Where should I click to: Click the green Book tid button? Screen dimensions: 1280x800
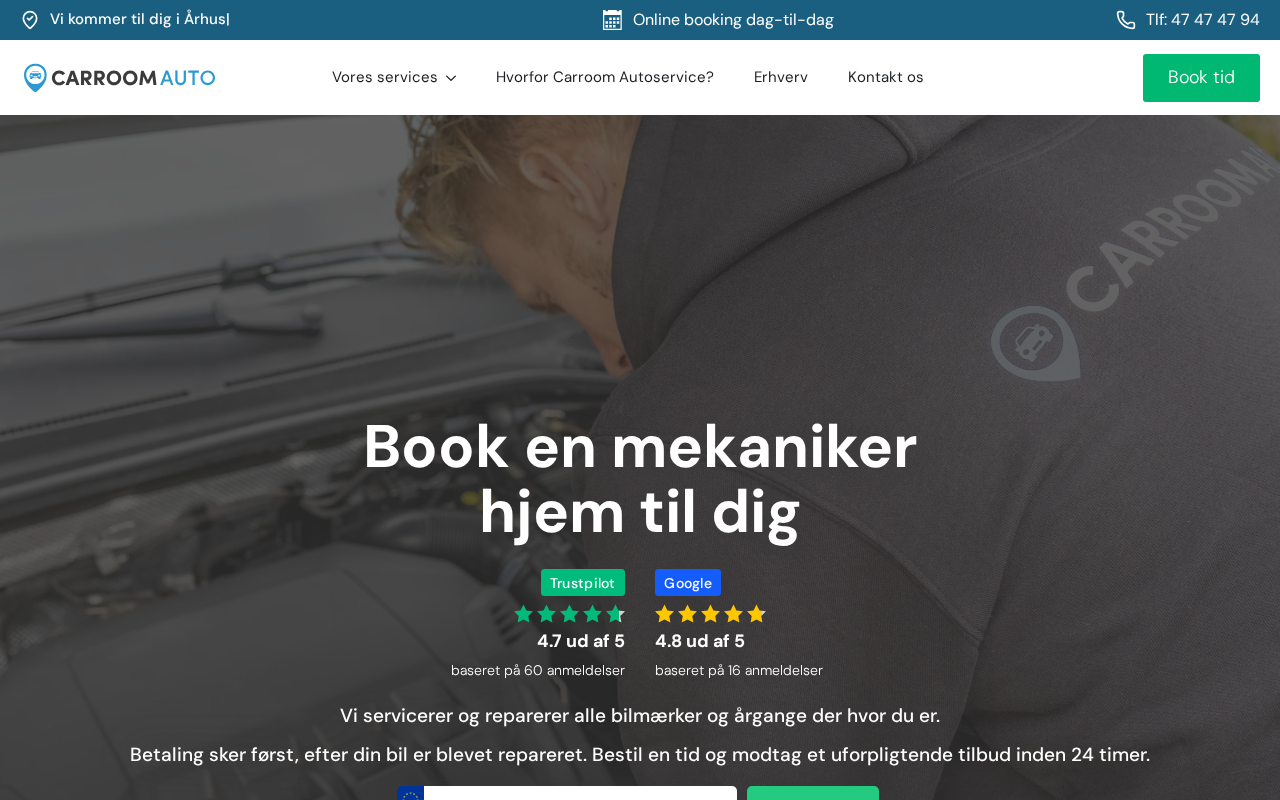[x=1201, y=78]
